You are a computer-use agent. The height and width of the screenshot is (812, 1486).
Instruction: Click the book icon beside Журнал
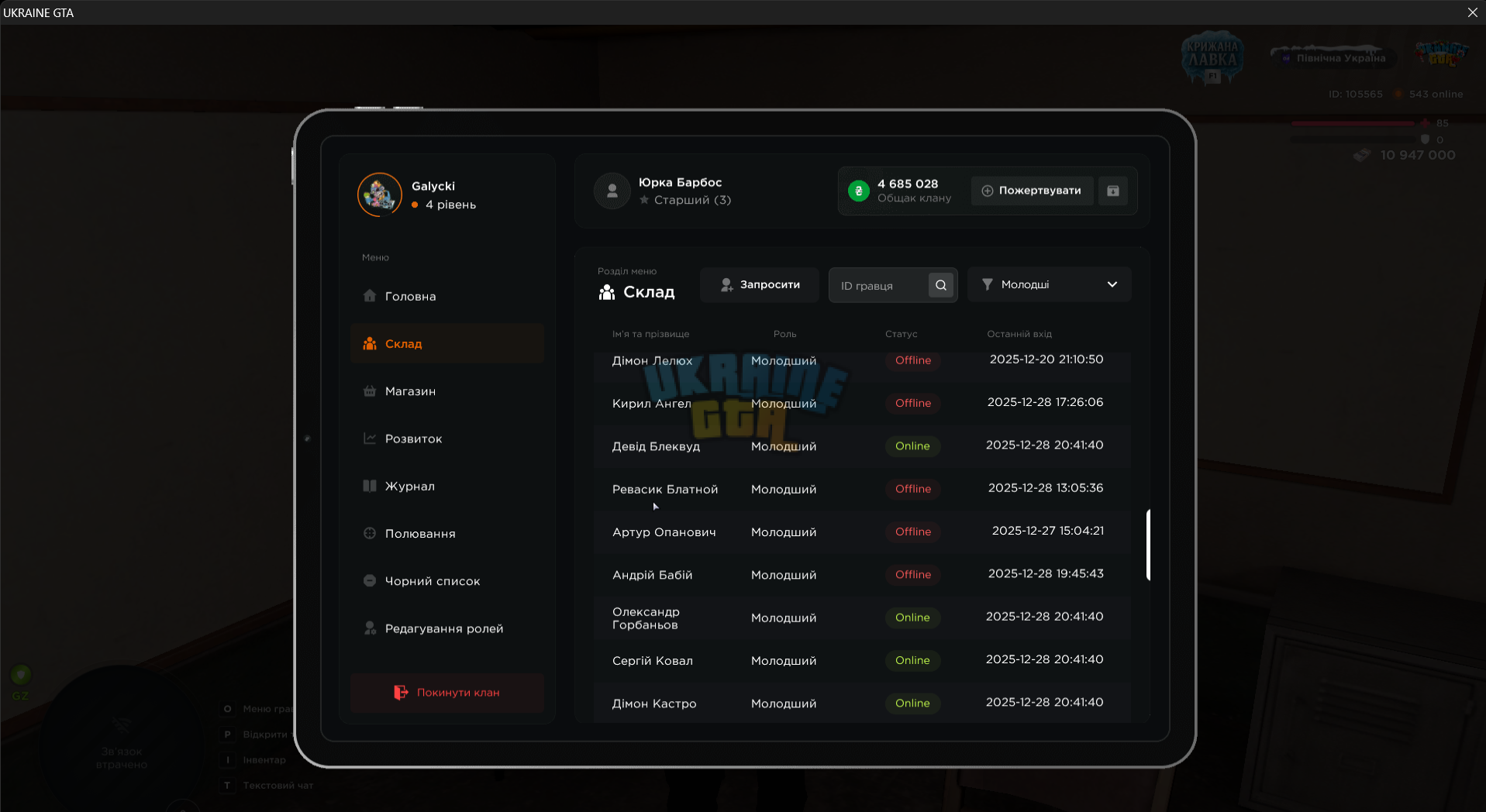pos(370,486)
